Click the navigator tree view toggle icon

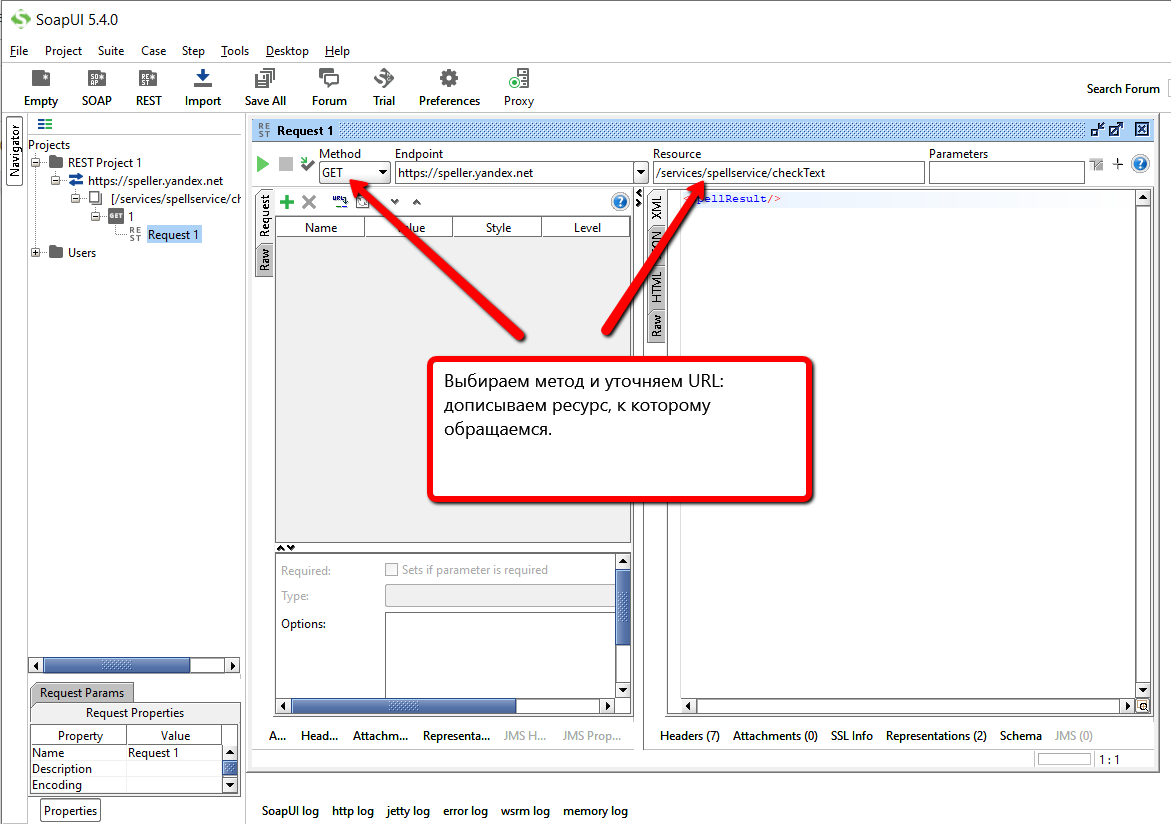coord(45,124)
